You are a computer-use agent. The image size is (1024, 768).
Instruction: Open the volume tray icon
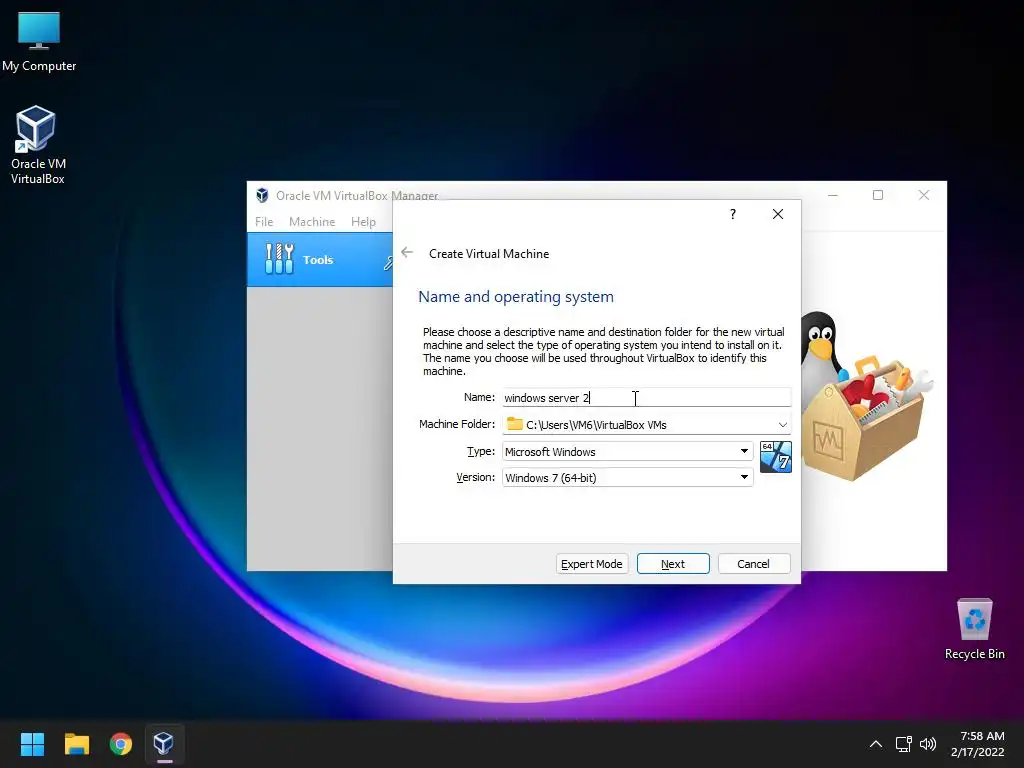927,744
